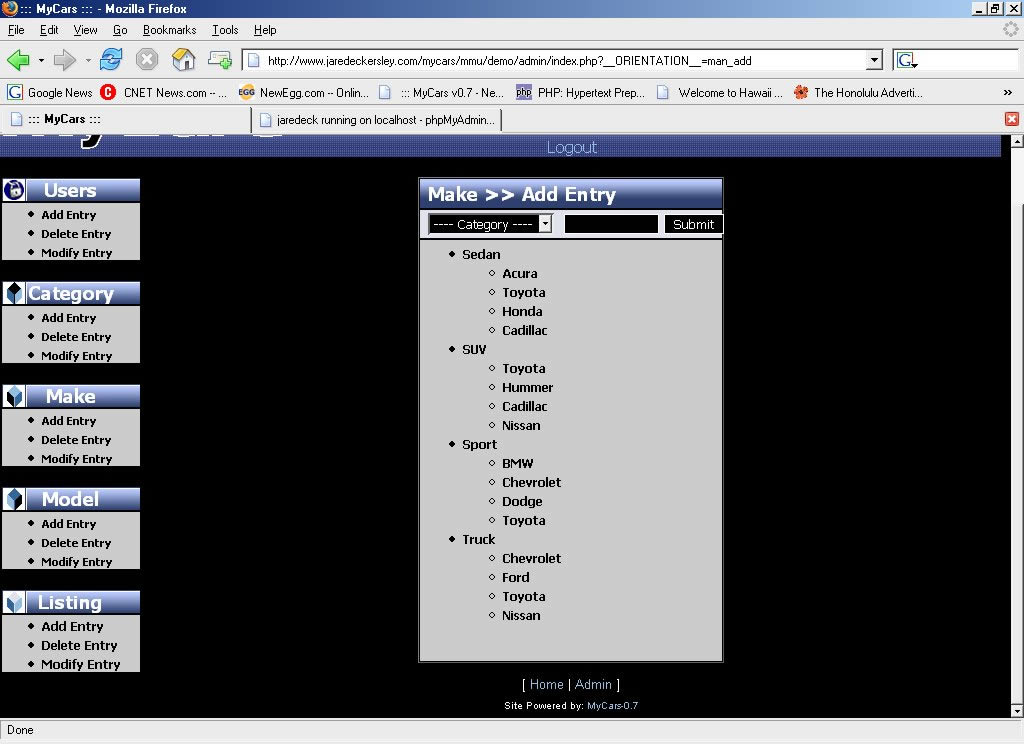This screenshot has width=1024, height=744.
Task: Close the current tab with red X
Action: 1012,119
